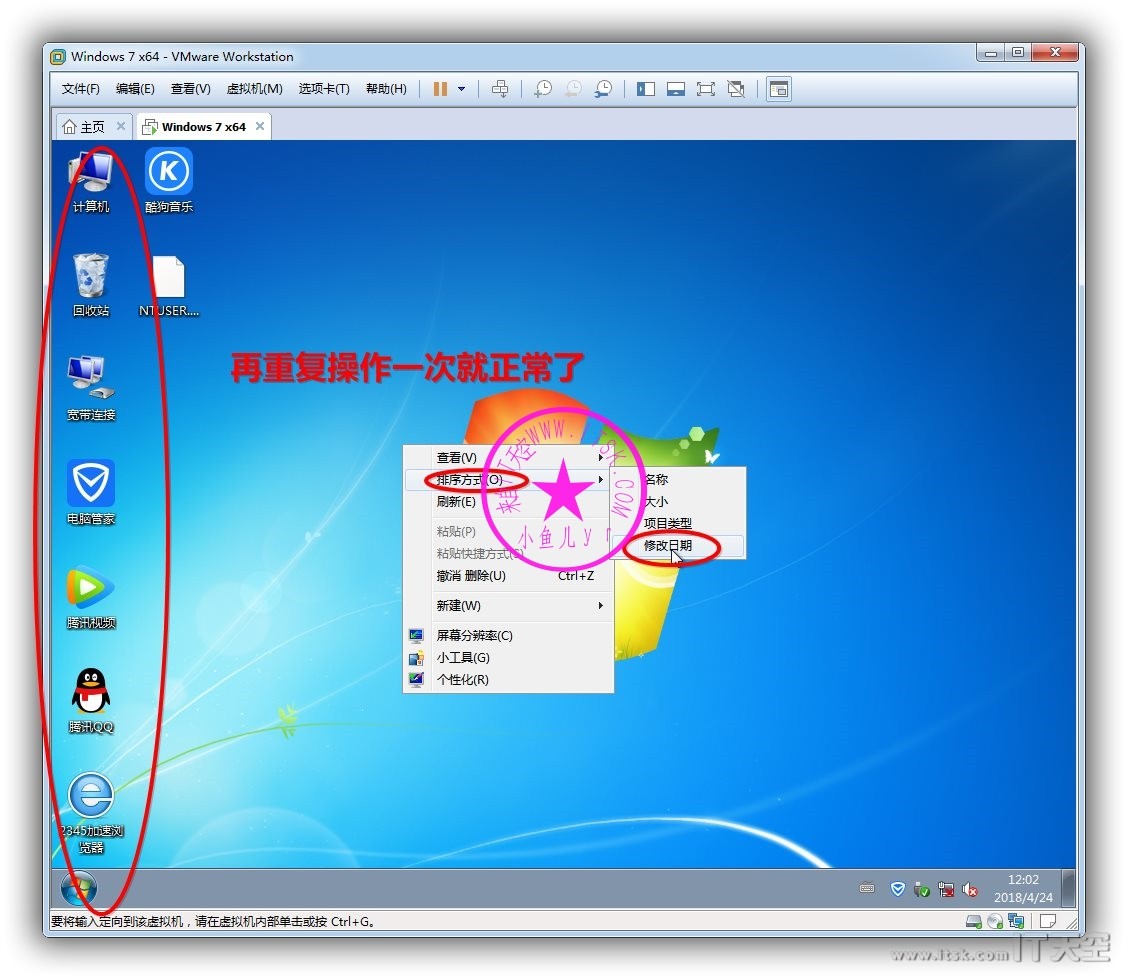Click the Send Ctrl+Alt+Del toolbar icon
The height and width of the screenshot is (980, 1128).
coord(501,89)
